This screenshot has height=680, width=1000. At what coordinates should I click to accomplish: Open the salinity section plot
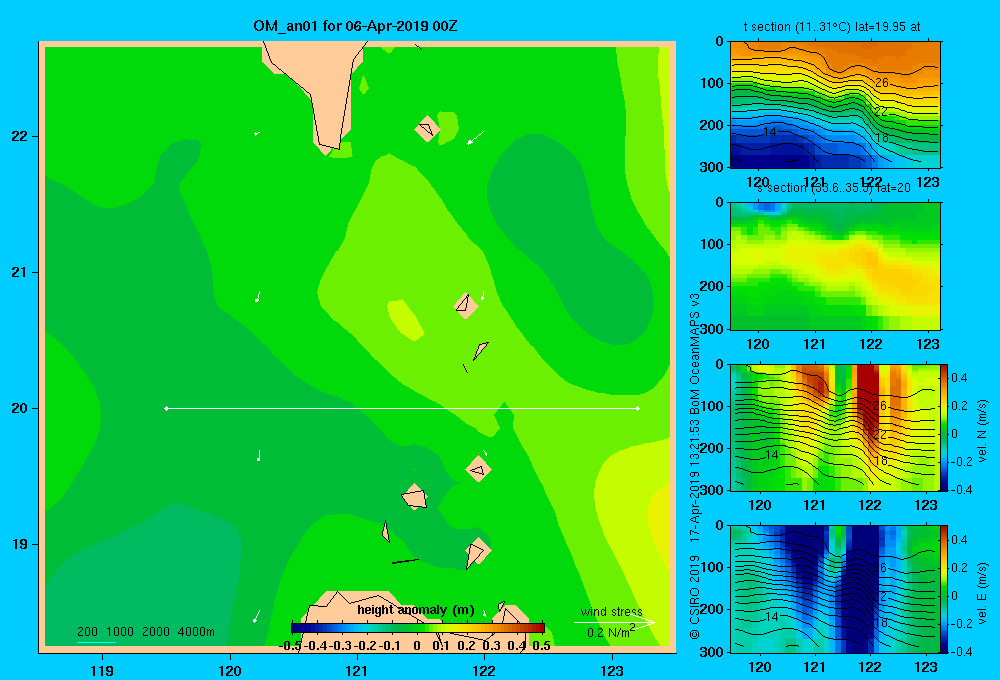835,266
